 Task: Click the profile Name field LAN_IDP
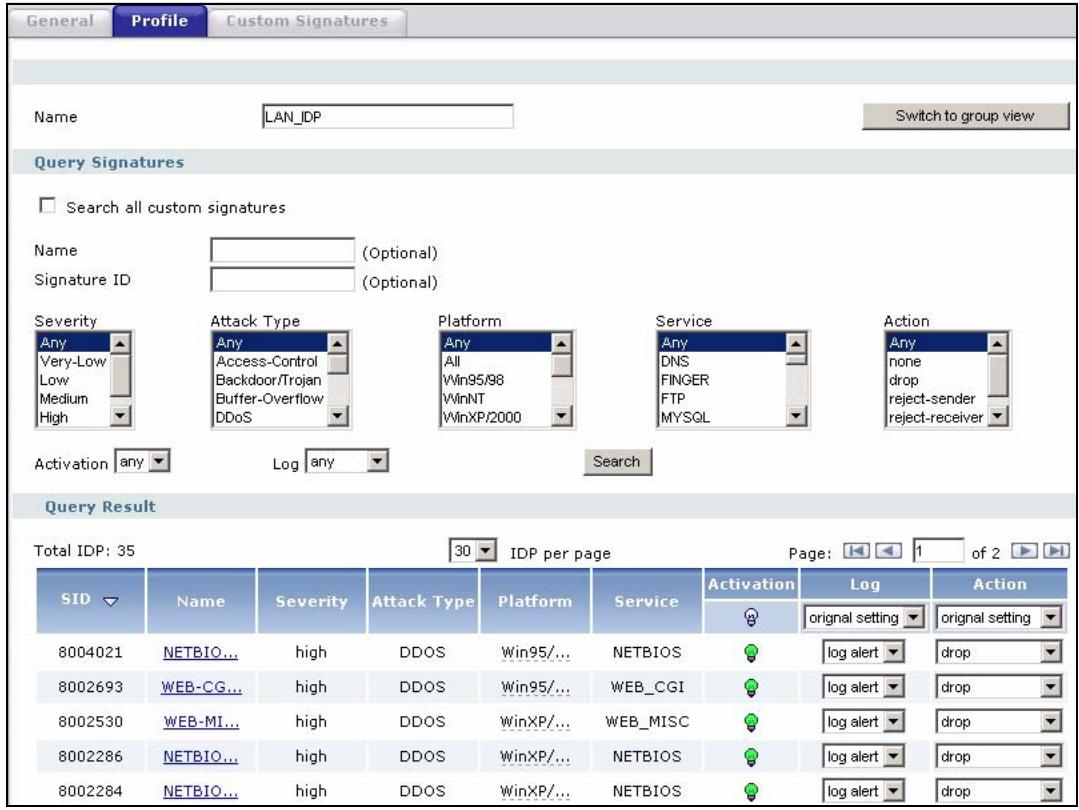tap(387, 116)
